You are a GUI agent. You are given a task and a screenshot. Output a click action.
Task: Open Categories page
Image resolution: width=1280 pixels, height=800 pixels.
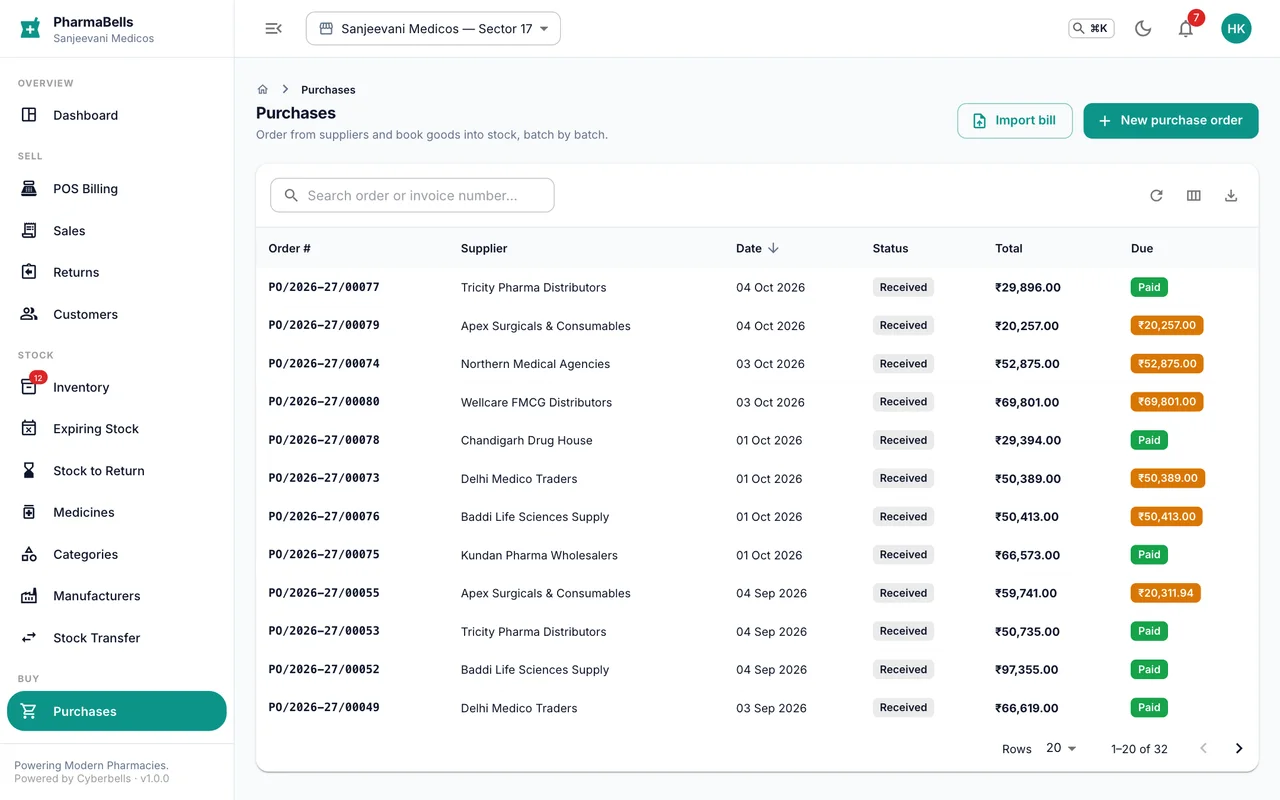[117, 554]
